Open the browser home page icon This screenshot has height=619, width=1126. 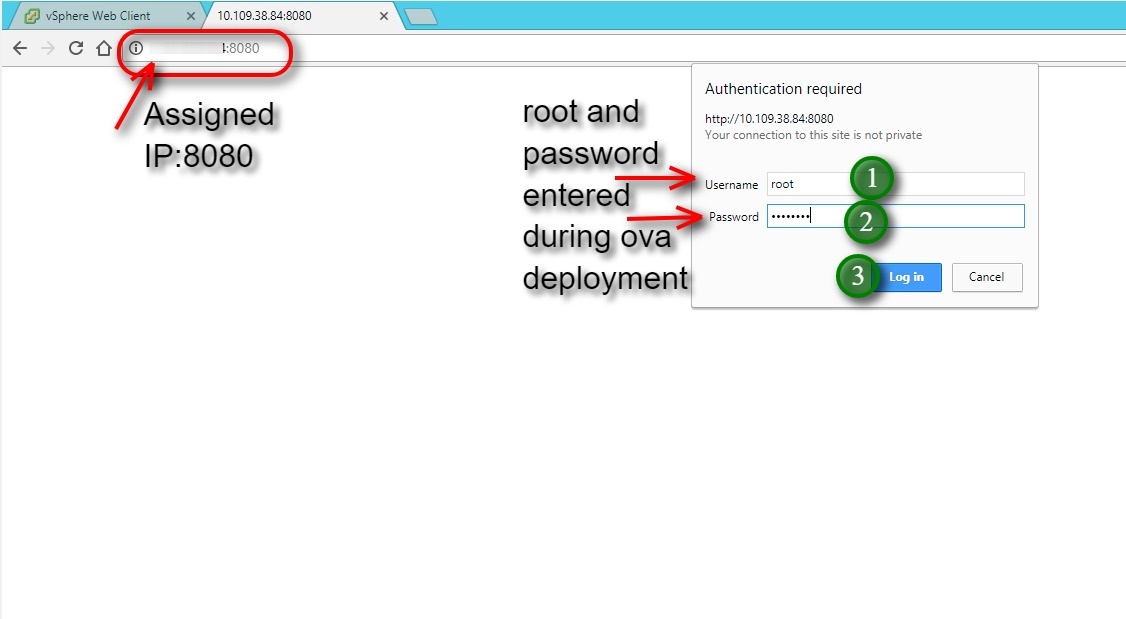103,48
